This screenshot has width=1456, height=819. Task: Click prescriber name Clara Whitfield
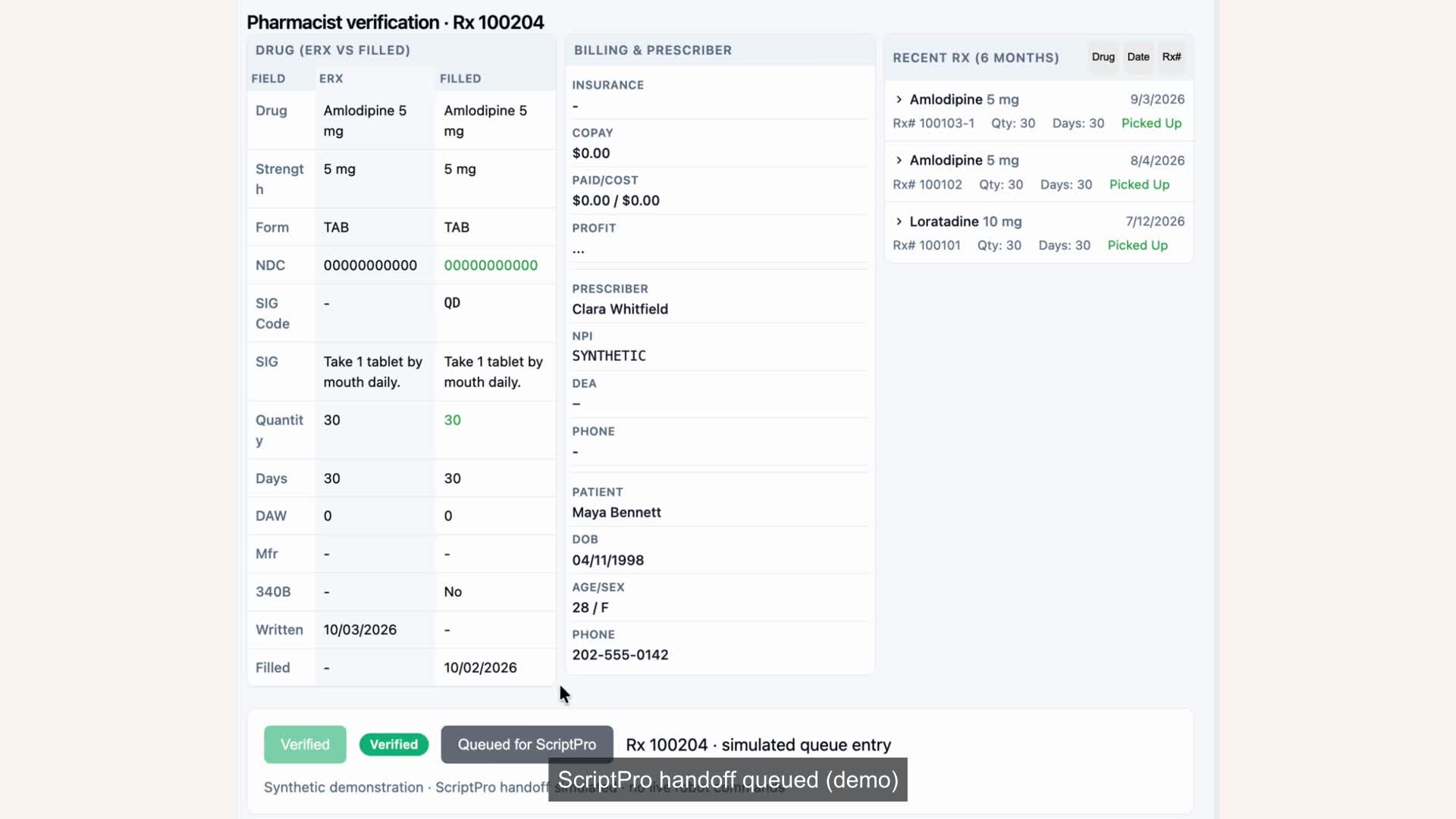coord(620,309)
